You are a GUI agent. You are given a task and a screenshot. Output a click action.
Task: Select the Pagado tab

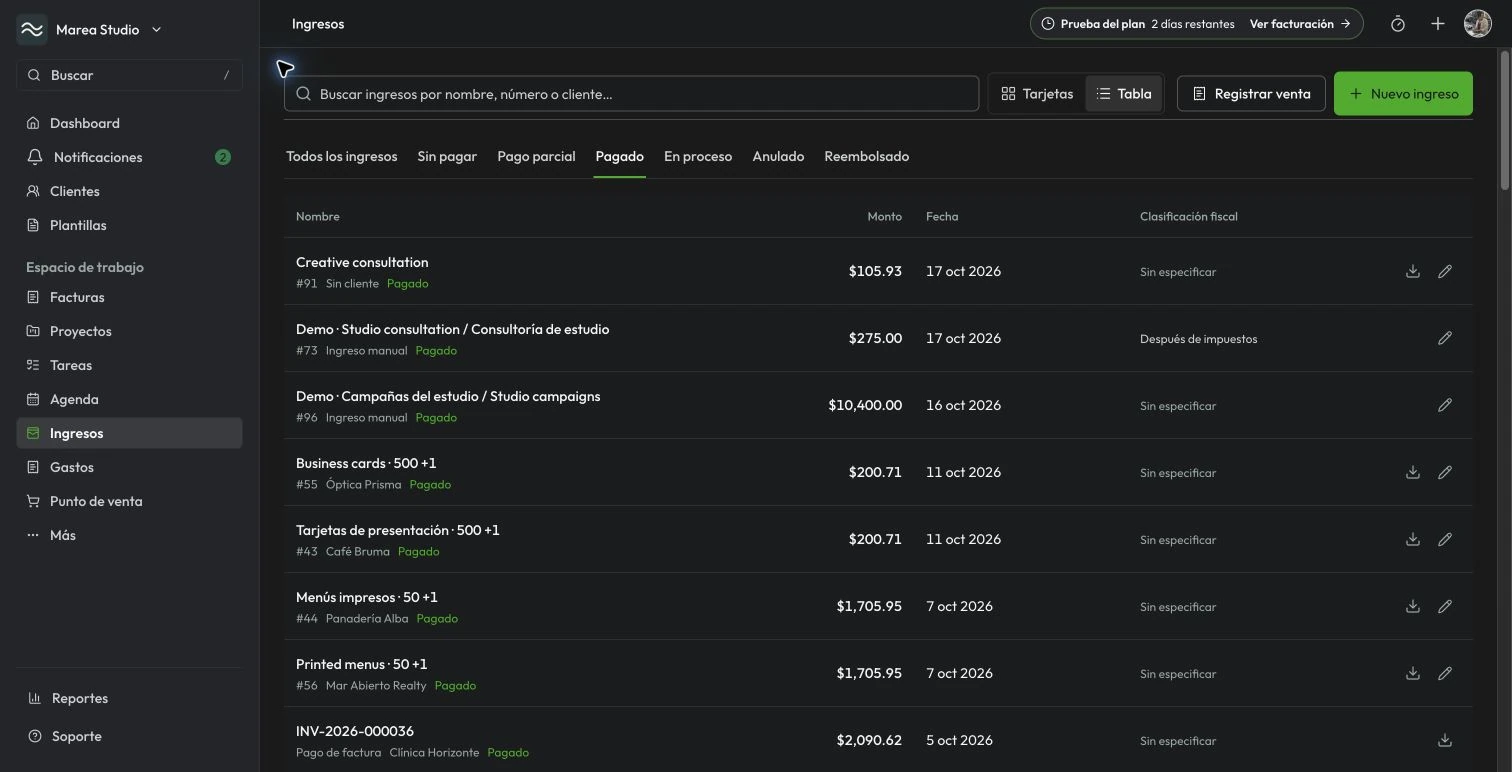pyautogui.click(x=620, y=156)
